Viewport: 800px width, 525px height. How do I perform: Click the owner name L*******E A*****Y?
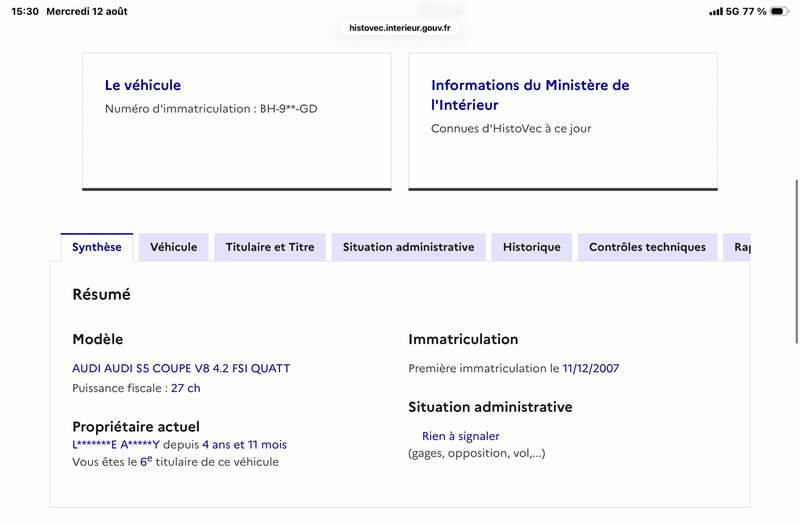[x=116, y=445]
